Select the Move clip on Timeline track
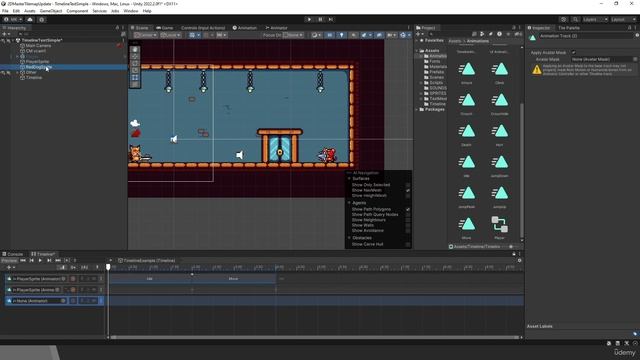This screenshot has height=360, width=640. pyautogui.click(x=234, y=279)
